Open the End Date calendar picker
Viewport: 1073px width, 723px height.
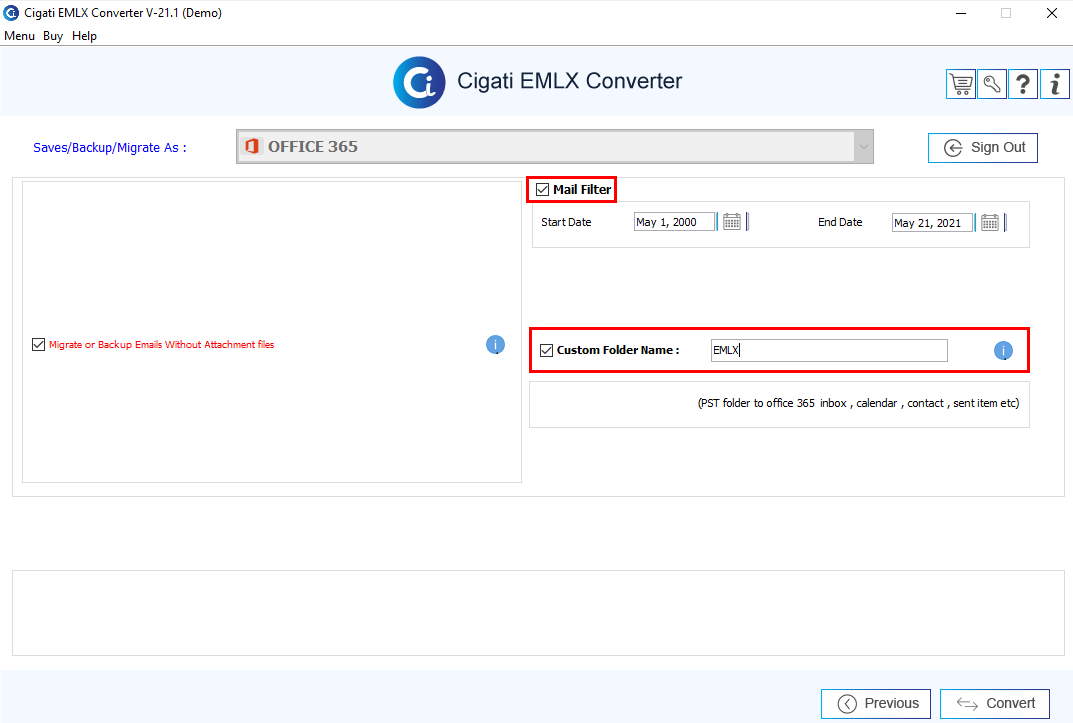990,222
